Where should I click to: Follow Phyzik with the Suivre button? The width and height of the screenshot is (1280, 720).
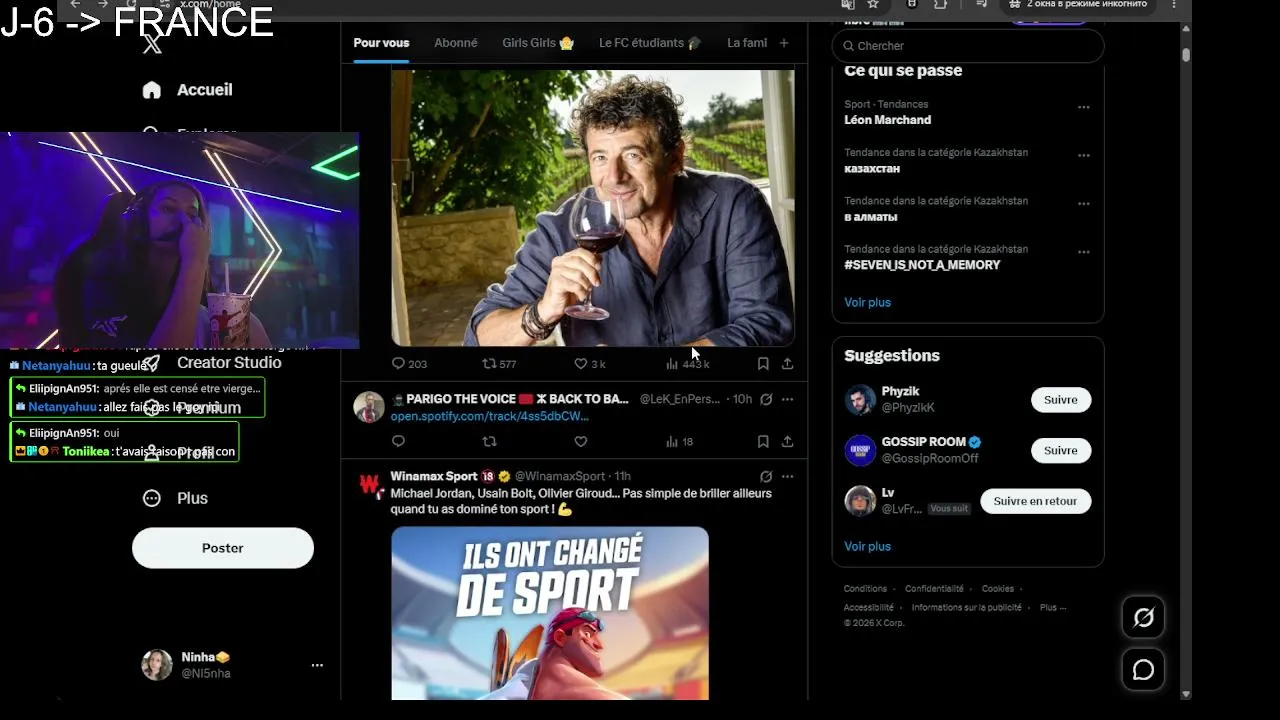(x=1061, y=400)
